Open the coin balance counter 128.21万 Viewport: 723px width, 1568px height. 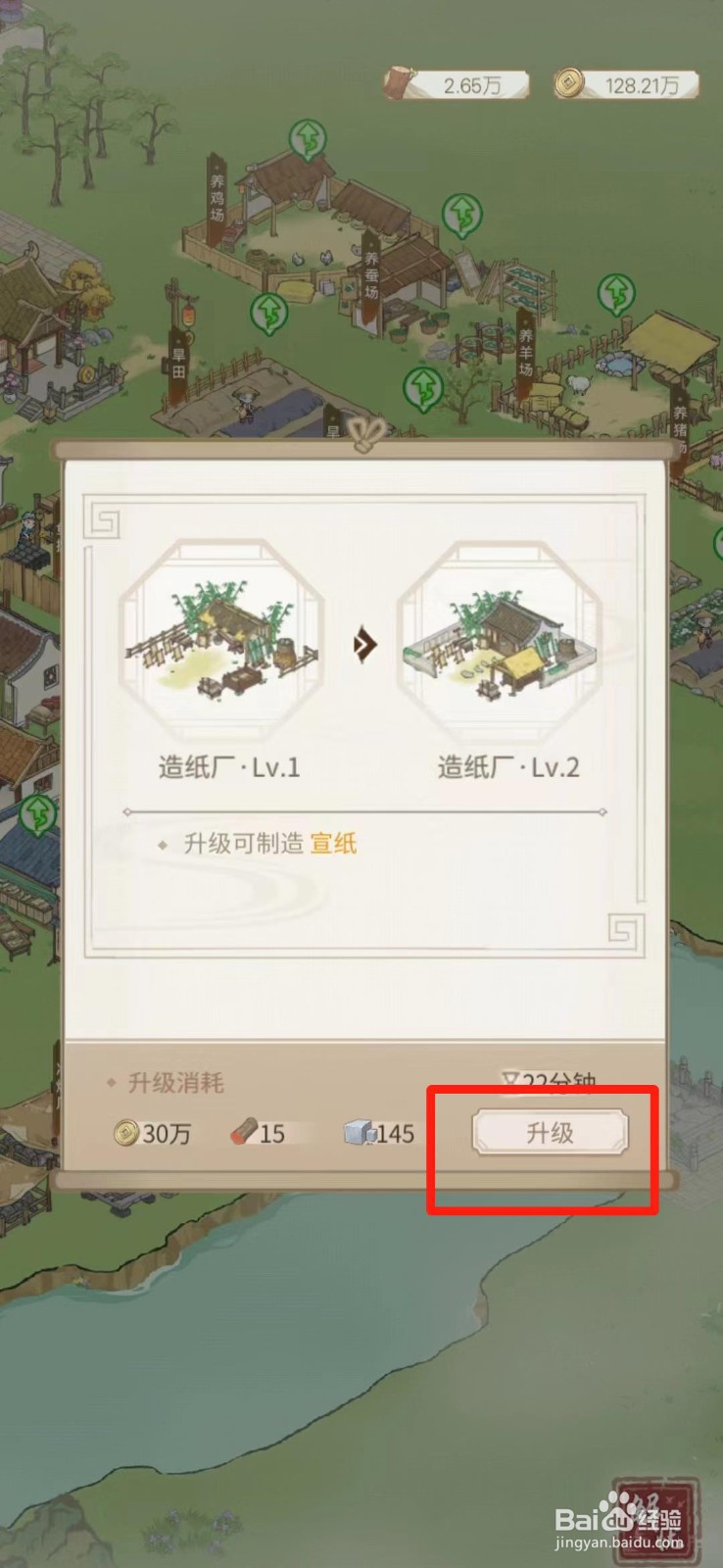(x=627, y=85)
